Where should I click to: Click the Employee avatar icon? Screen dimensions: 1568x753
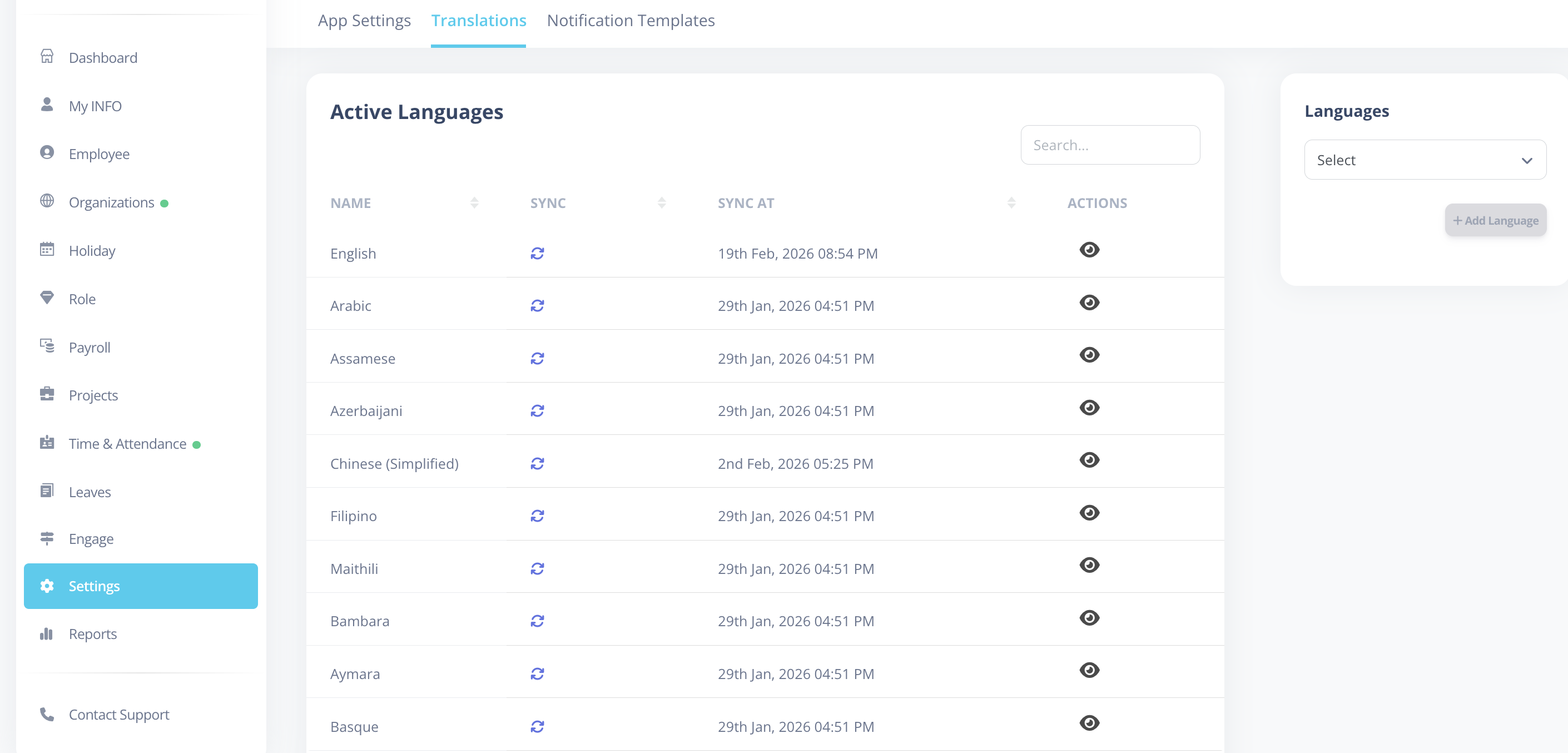pyautogui.click(x=47, y=152)
